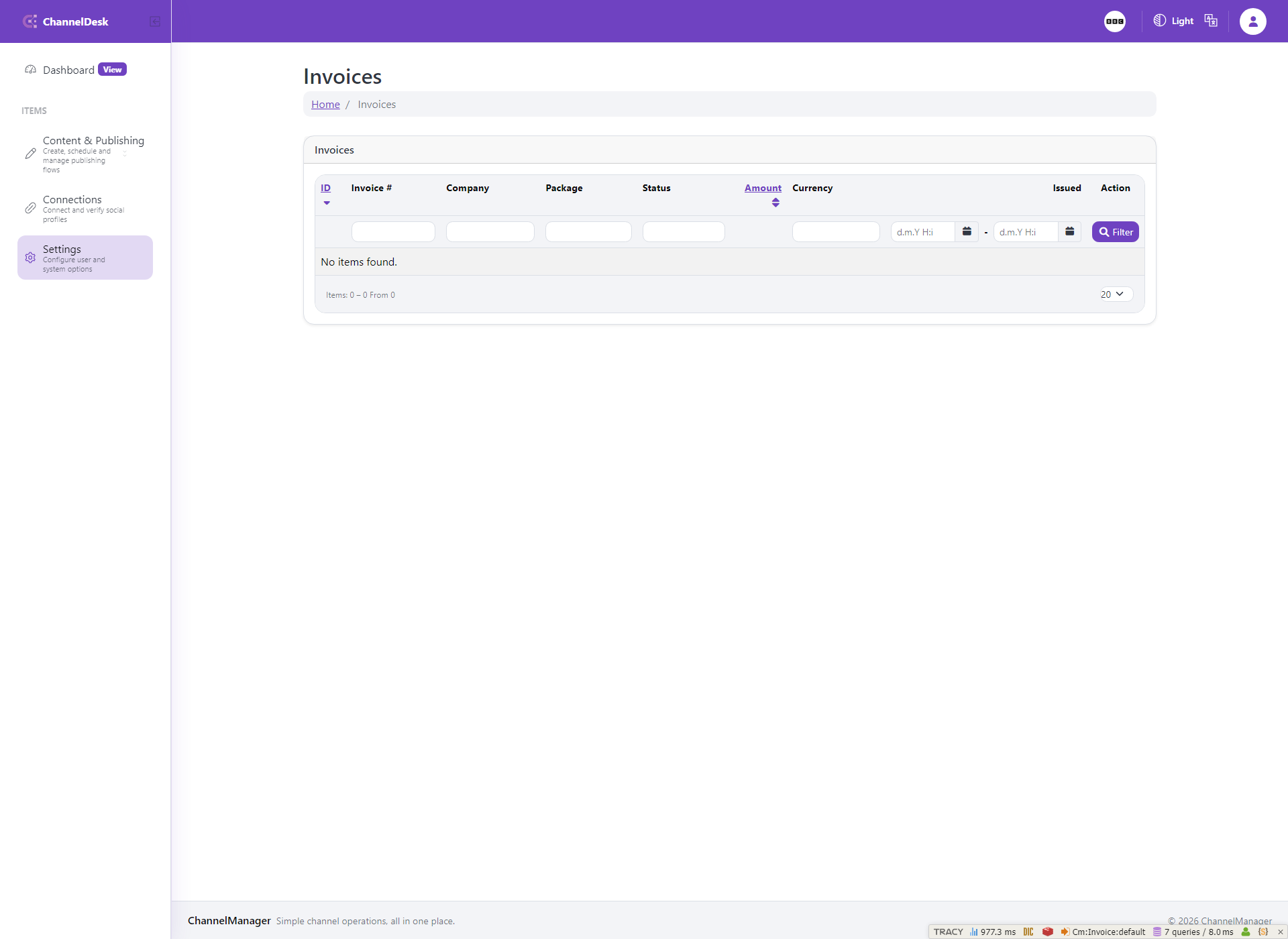The height and width of the screenshot is (939, 1288).
Task: Click the Issued start date field
Action: click(x=923, y=231)
